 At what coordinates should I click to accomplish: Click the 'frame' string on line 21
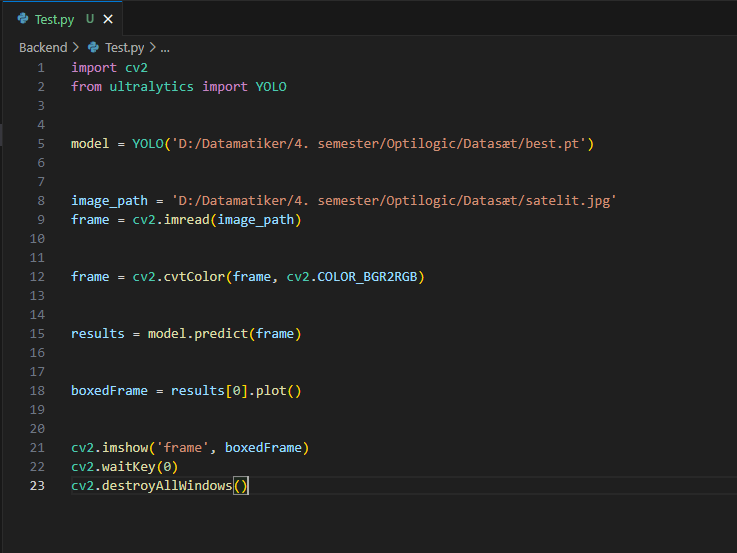(182, 448)
